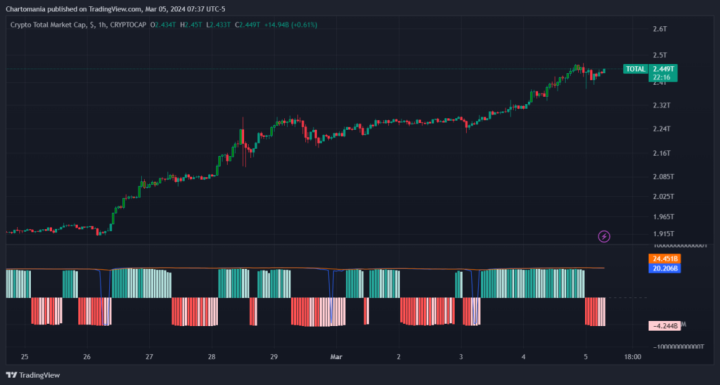
Task: Click the blue 20.206B indicator value label
Action: (664, 268)
